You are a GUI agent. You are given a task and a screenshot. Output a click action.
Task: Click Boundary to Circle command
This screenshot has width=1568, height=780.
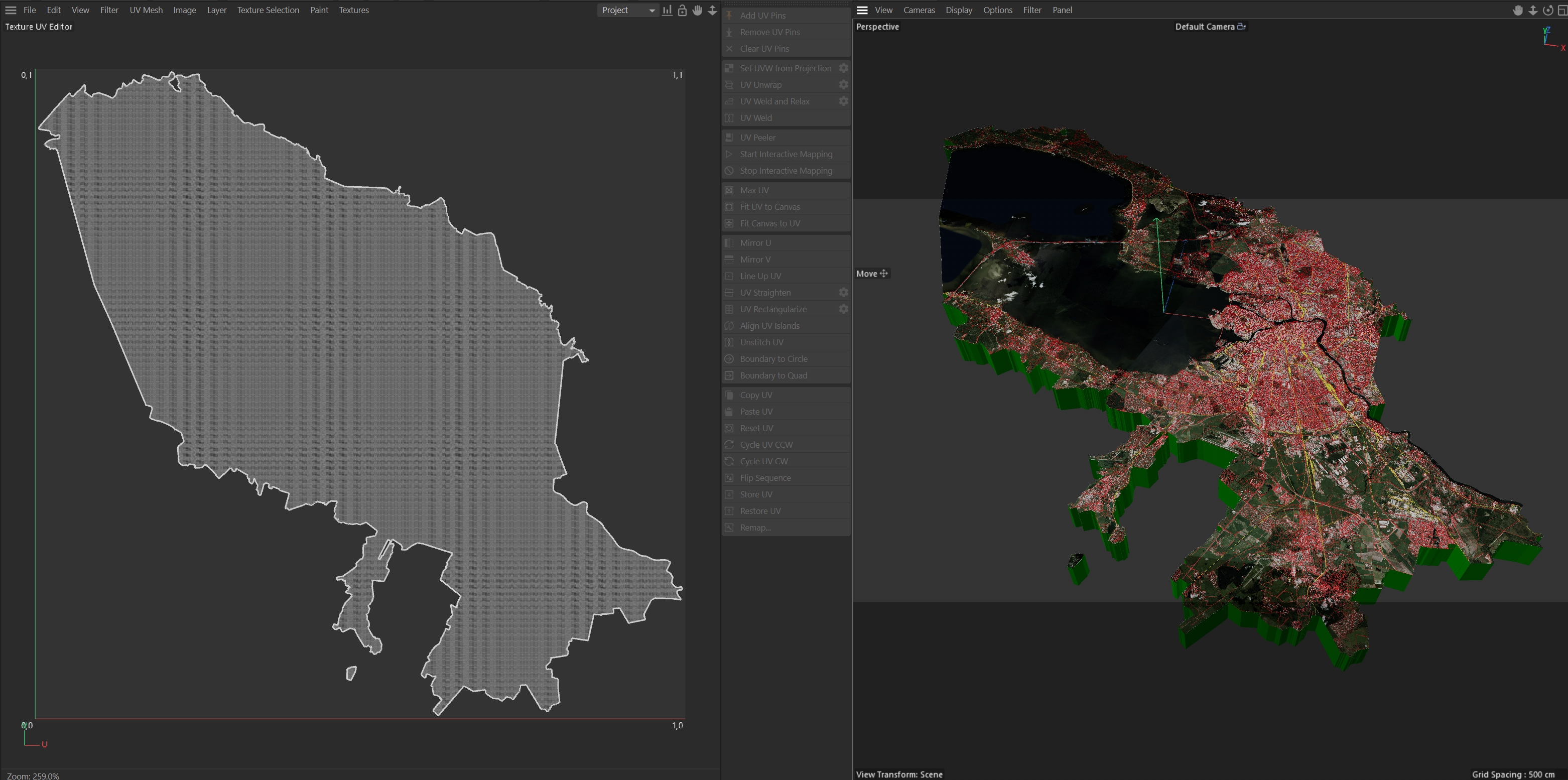point(773,359)
